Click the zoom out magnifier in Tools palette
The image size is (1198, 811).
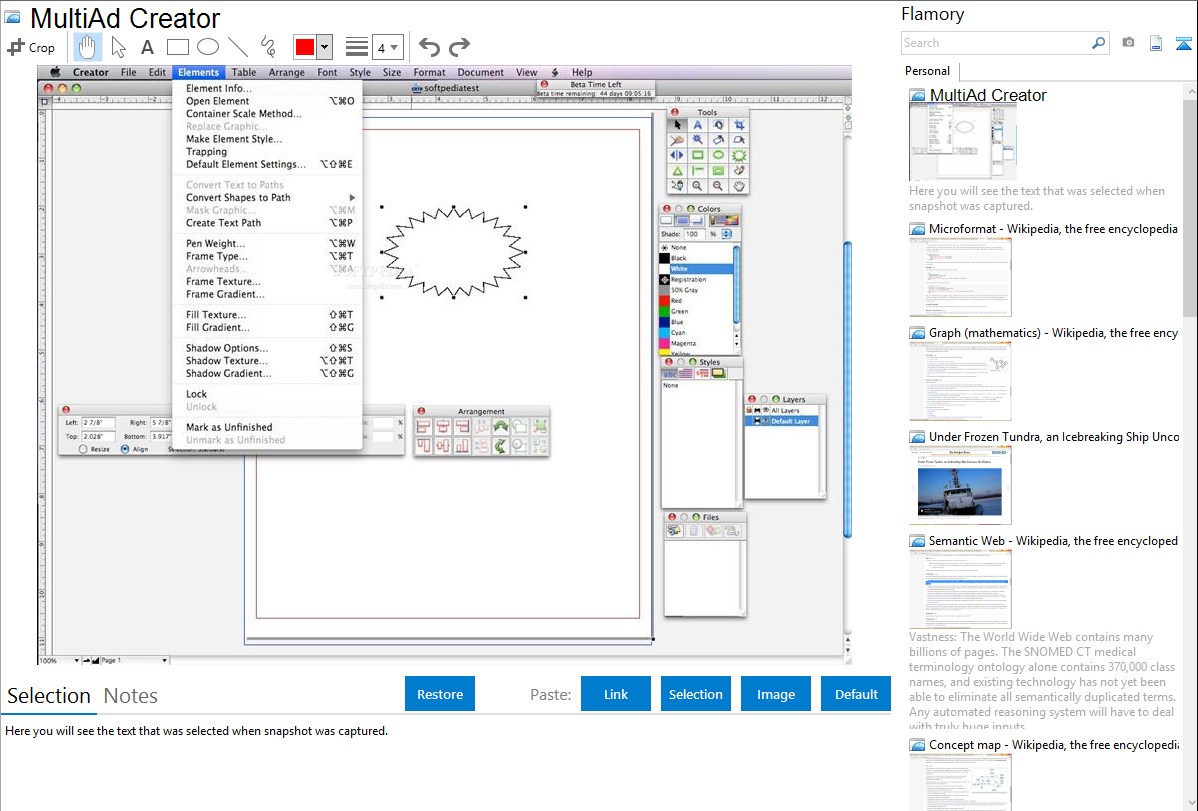point(718,186)
